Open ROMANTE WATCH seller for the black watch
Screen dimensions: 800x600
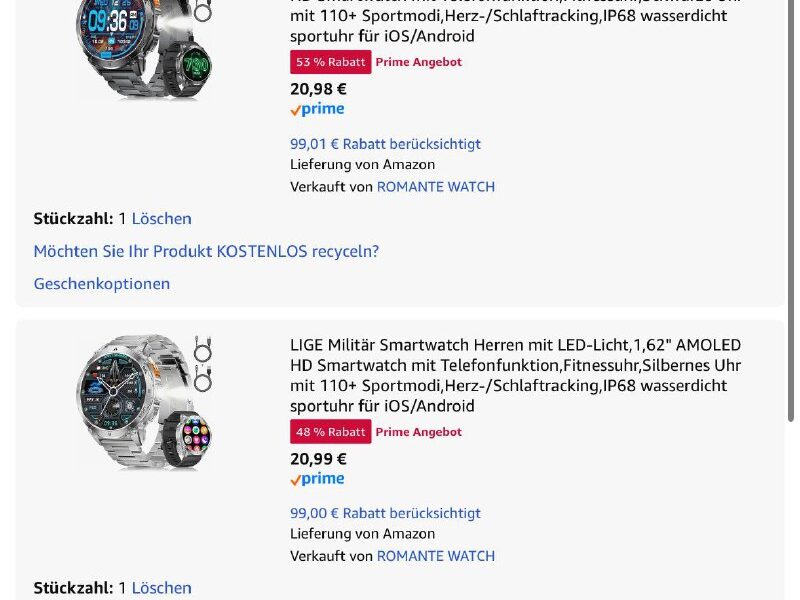point(435,187)
